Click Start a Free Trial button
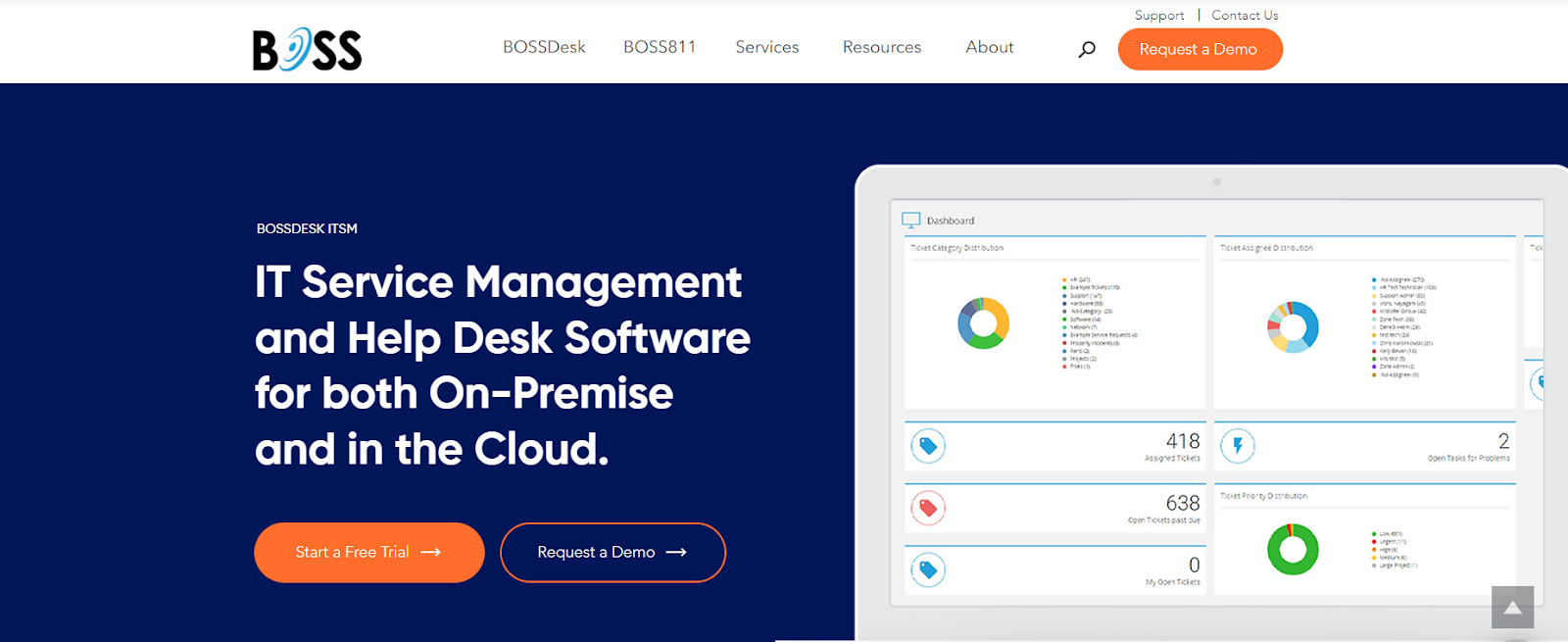The image size is (1568, 642). pyautogui.click(x=369, y=553)
